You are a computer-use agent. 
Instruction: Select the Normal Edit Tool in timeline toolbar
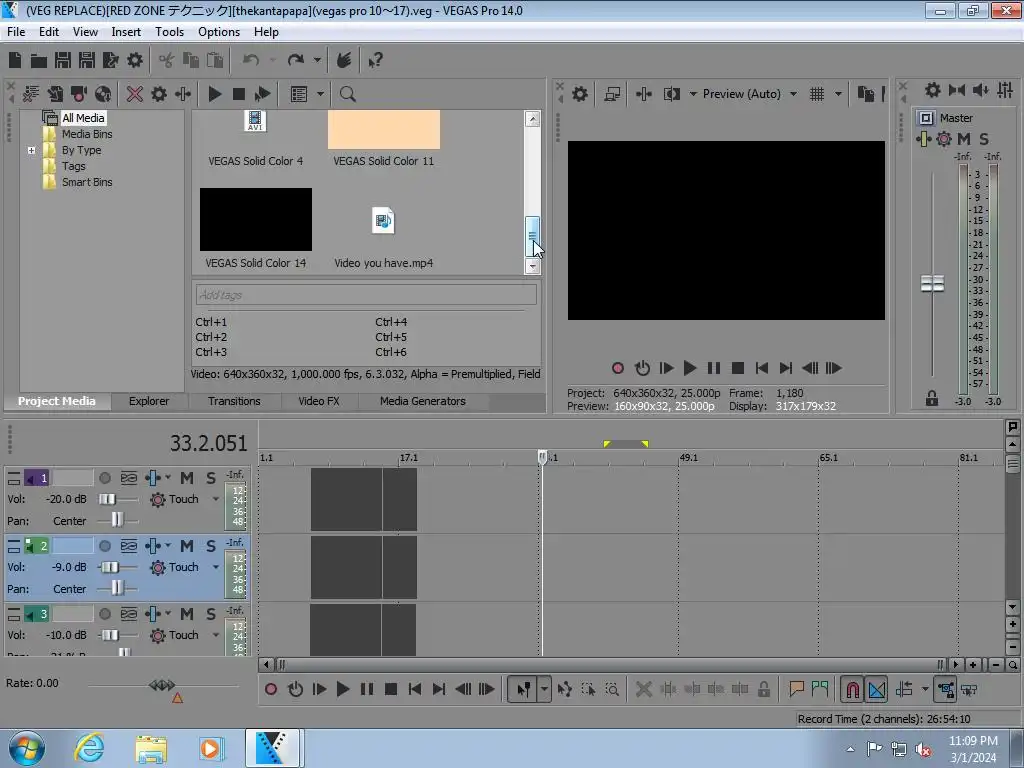(523, 690)
